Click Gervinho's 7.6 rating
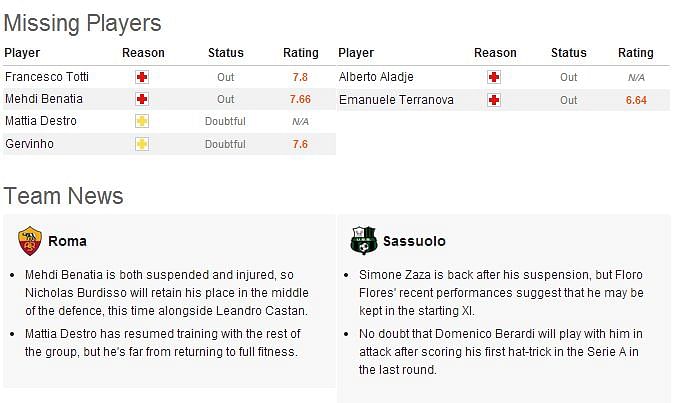 (x=300, y=145)
